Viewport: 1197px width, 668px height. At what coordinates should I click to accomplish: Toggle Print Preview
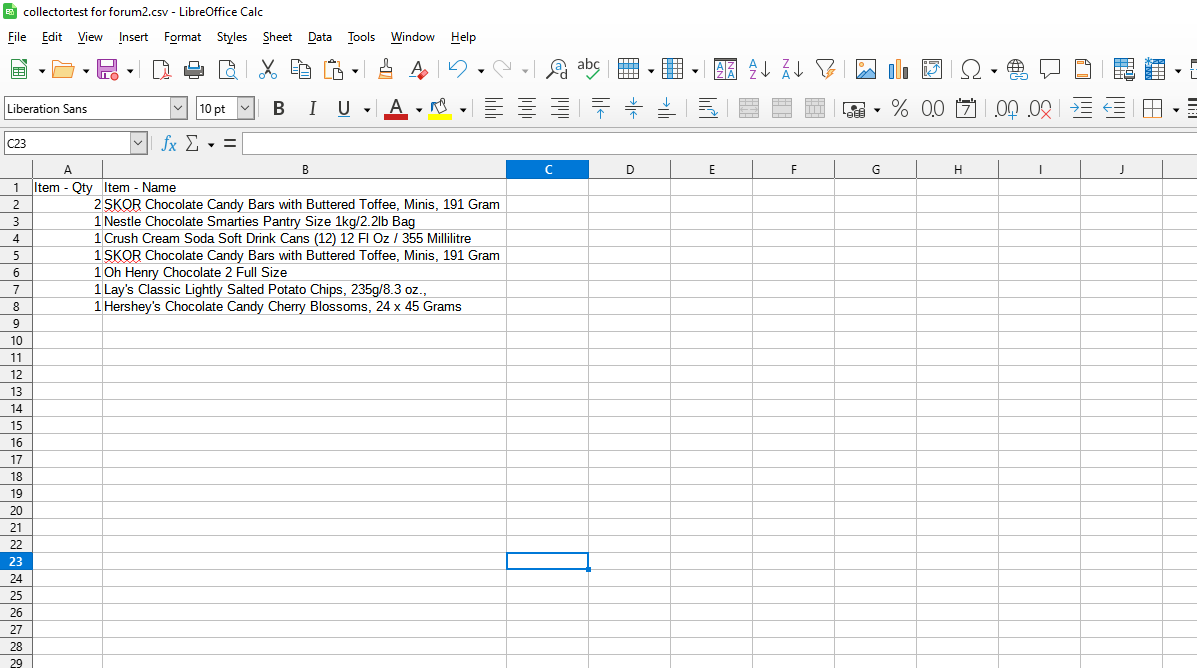227,69
